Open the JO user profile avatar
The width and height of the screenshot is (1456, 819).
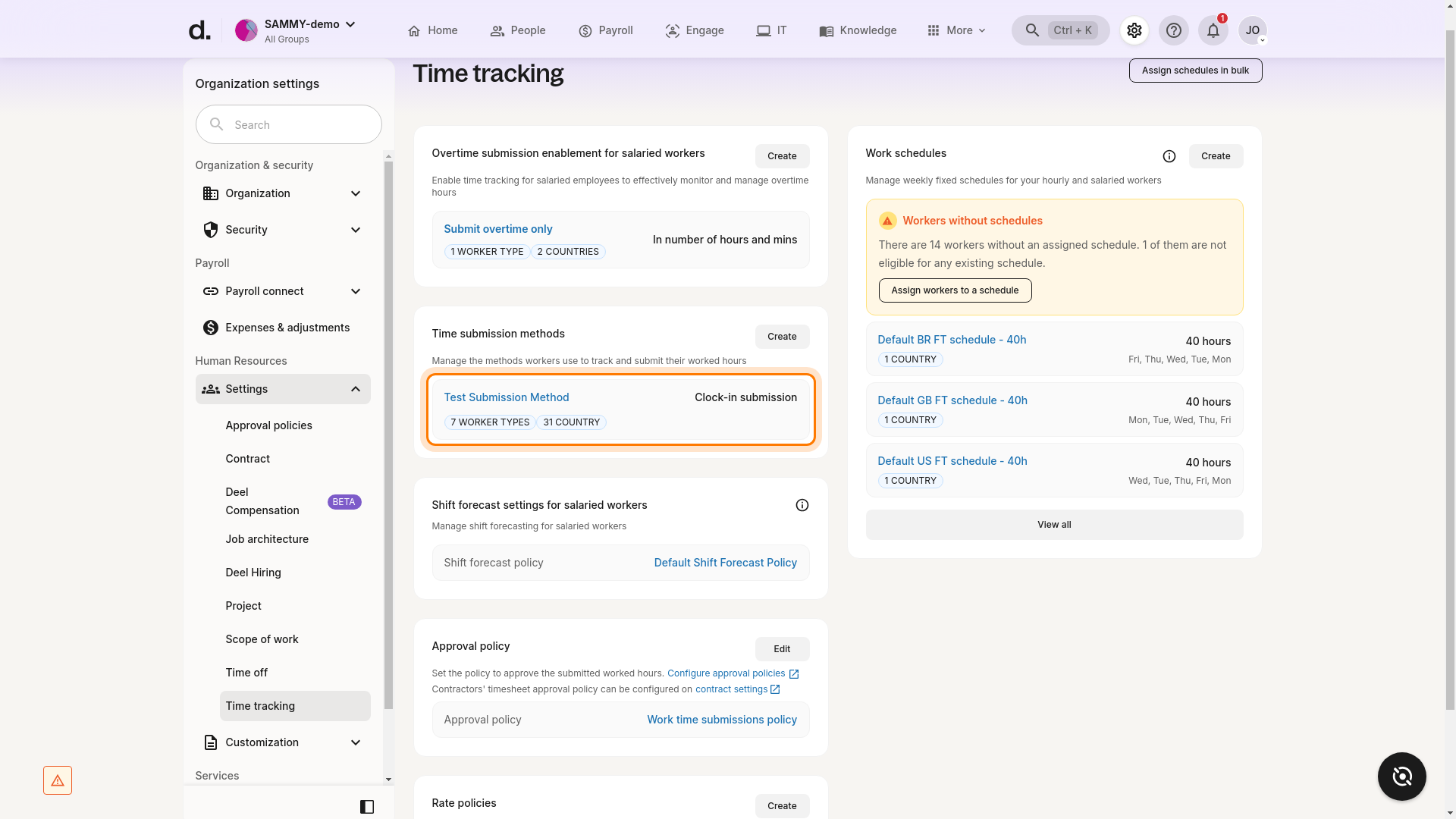tap(1252, 30)
